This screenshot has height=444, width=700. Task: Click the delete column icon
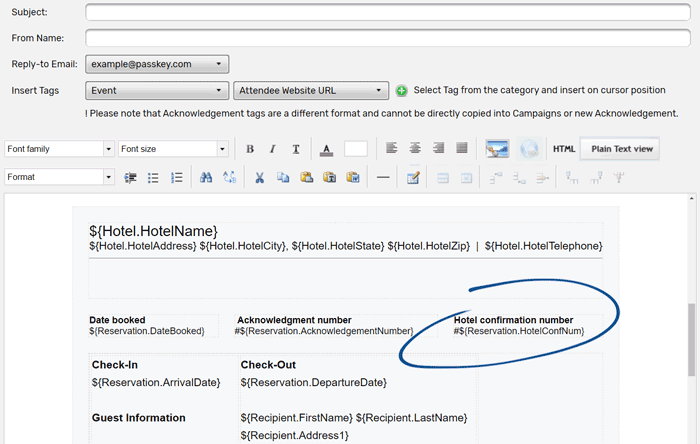coord(619,178)
